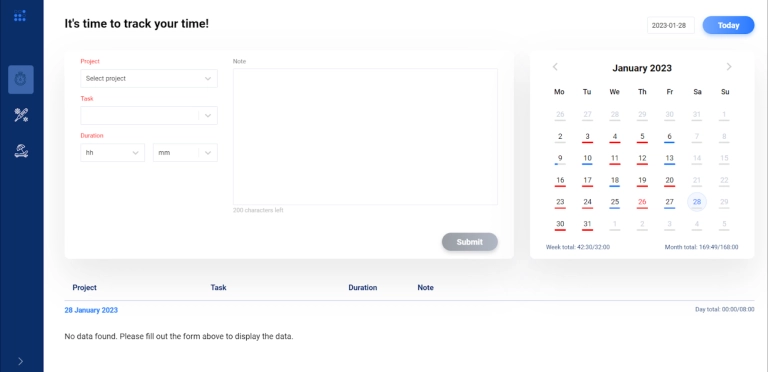The image size is (768, 372).
Task: Click the Duration column header
Action: click(x=362, y=287)
